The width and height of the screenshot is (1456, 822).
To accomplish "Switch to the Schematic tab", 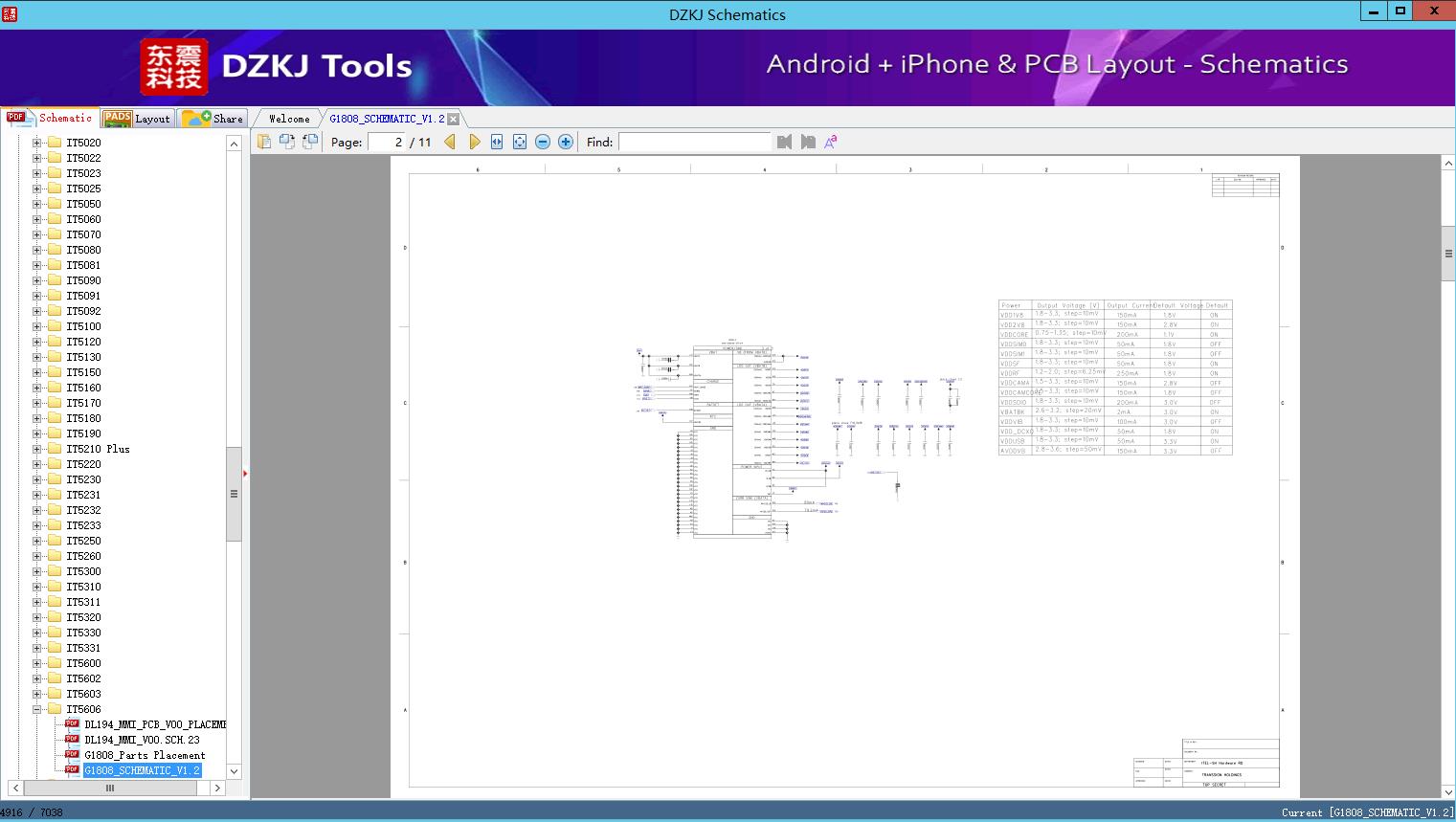I will 50,118.
